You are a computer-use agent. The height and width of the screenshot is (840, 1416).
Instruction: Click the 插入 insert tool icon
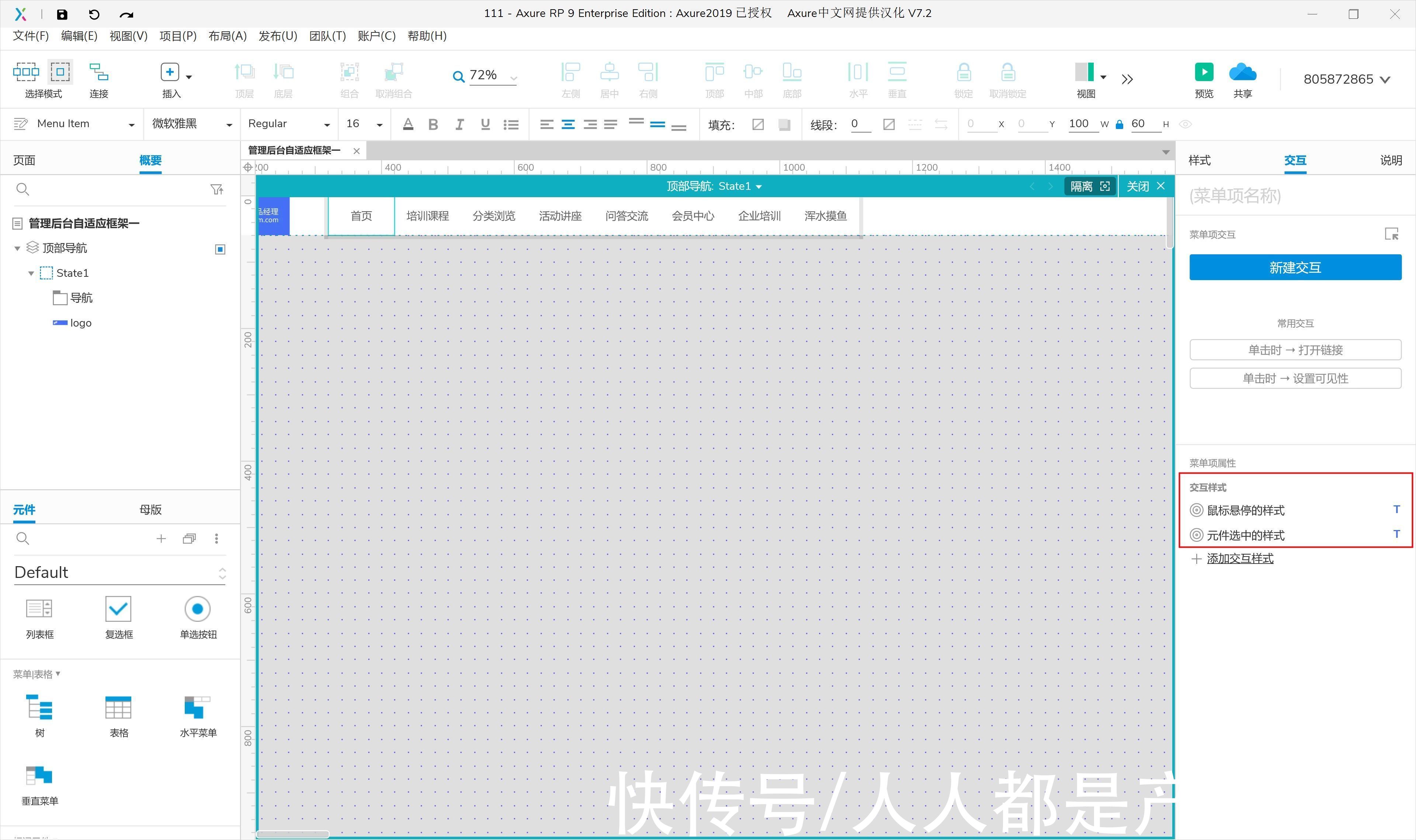(x=170, y=72)
